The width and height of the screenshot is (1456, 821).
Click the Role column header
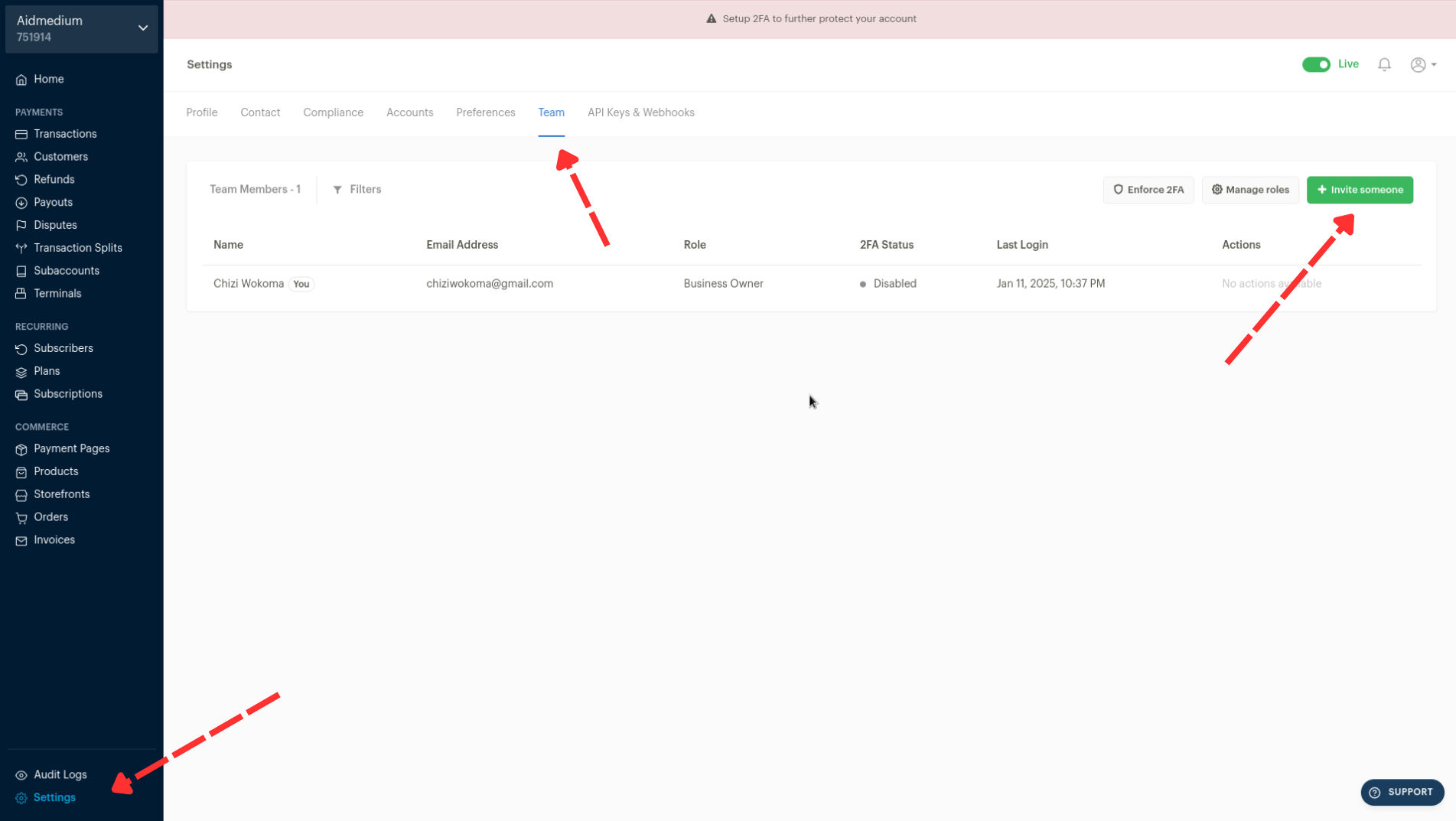pyautogui.click(x=695, y=245)
